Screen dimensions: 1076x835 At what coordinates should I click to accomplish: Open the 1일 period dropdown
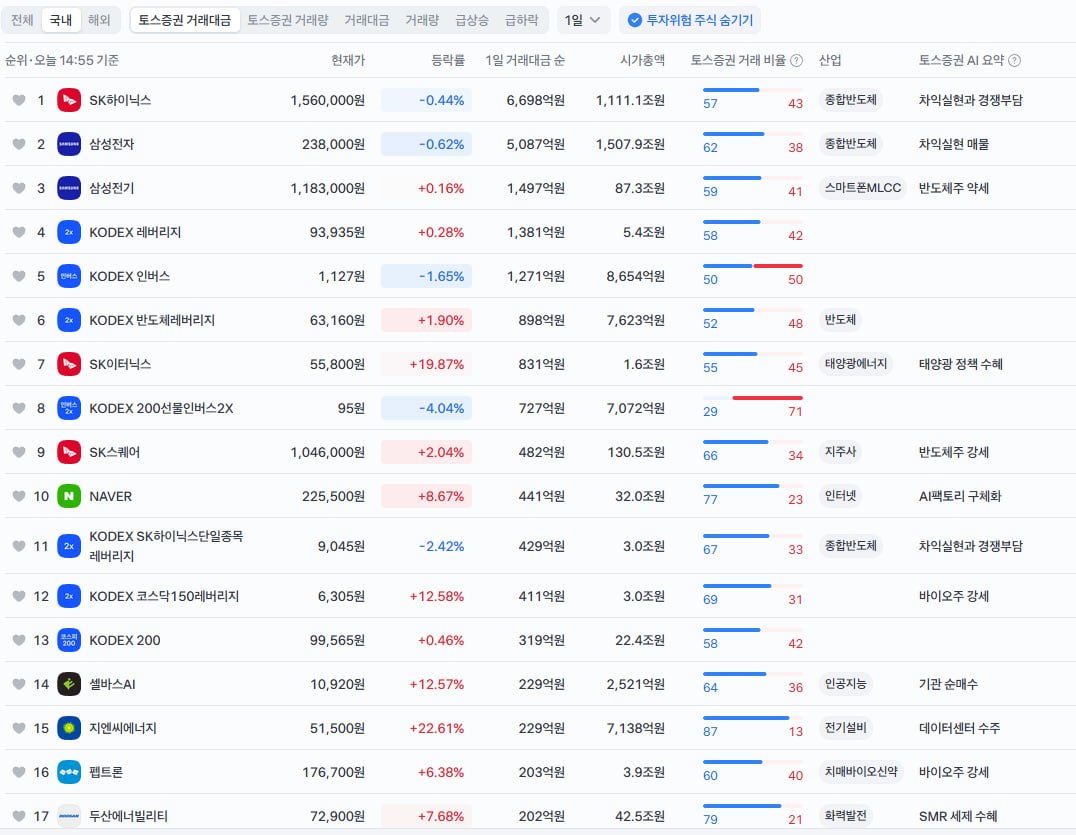pyautogui.click(x=583, y=20)
